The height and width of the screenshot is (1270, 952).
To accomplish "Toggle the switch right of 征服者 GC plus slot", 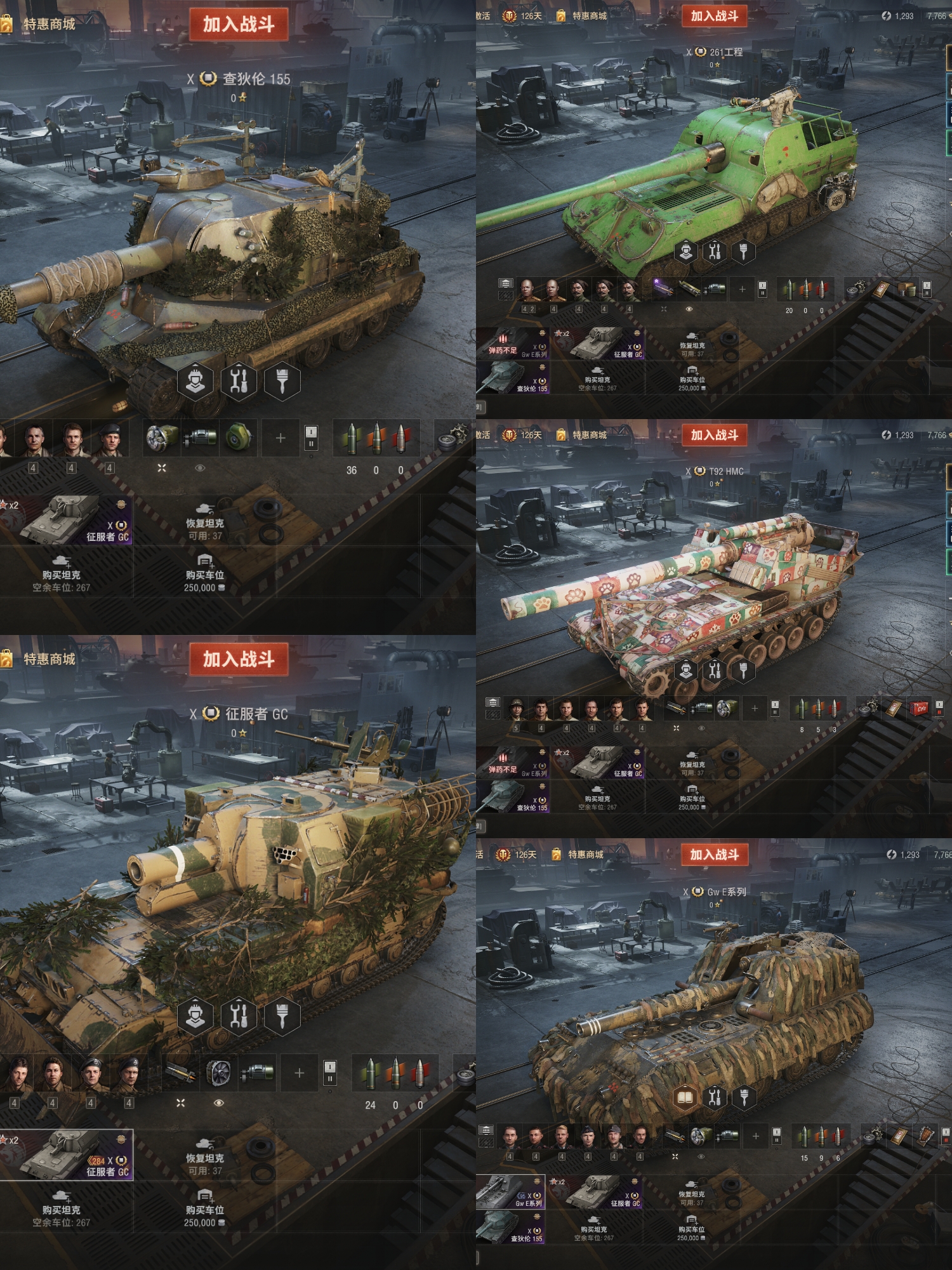I will pyautogui.click(x=330, y=1073).
